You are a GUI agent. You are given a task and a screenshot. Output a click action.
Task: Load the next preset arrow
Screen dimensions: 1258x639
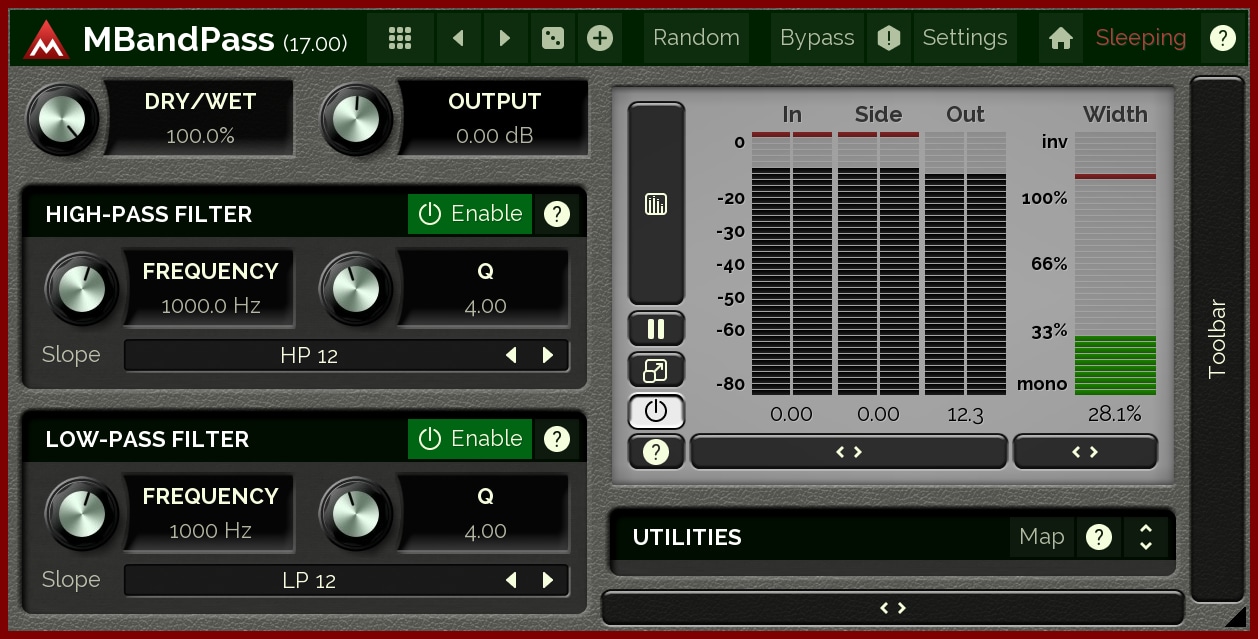click(x=505, y=38)
